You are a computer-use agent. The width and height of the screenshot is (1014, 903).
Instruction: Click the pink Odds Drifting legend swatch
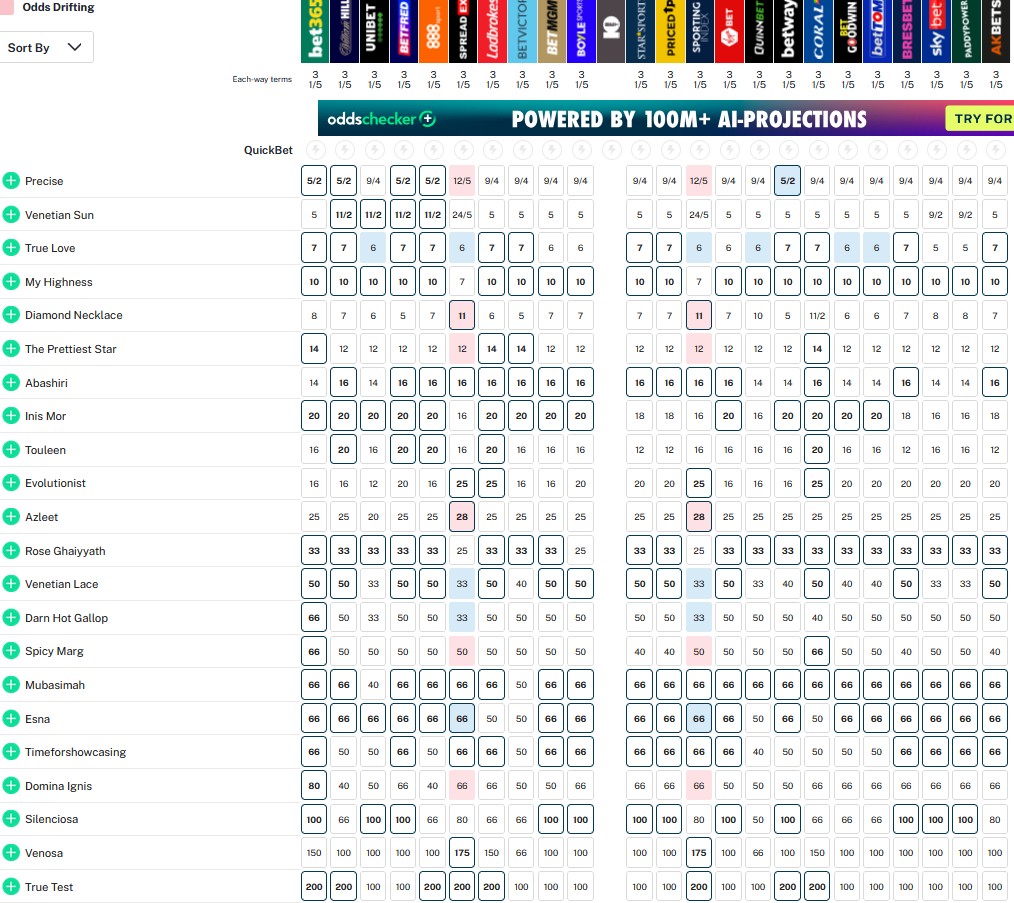(6, 7)
